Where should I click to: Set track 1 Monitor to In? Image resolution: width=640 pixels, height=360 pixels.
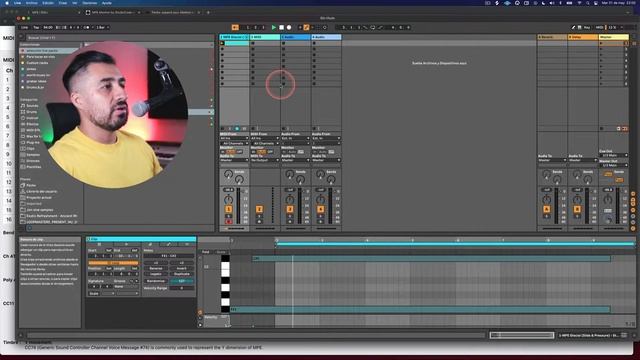(223, 152)
